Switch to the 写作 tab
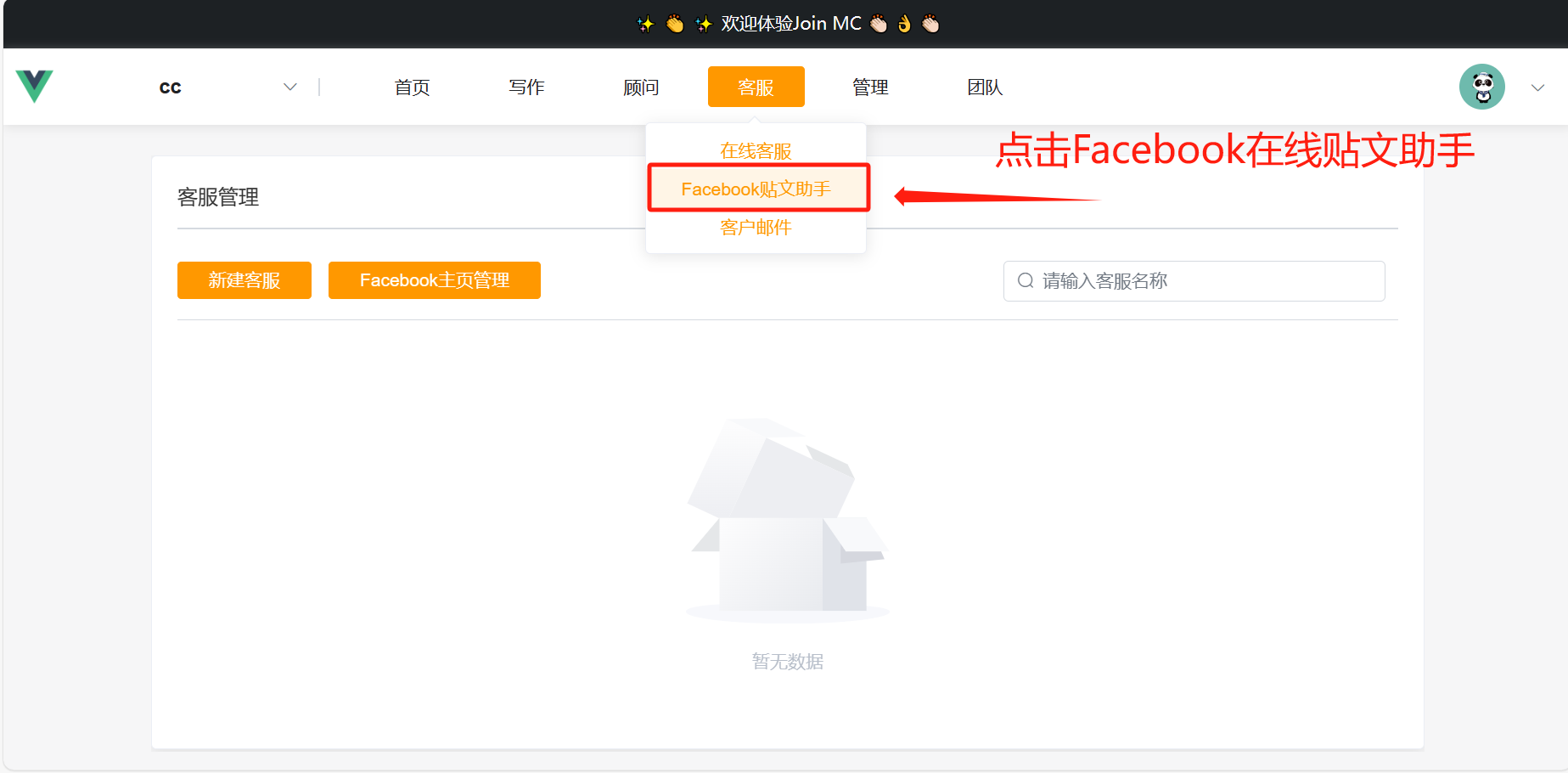 click(526, 87)
